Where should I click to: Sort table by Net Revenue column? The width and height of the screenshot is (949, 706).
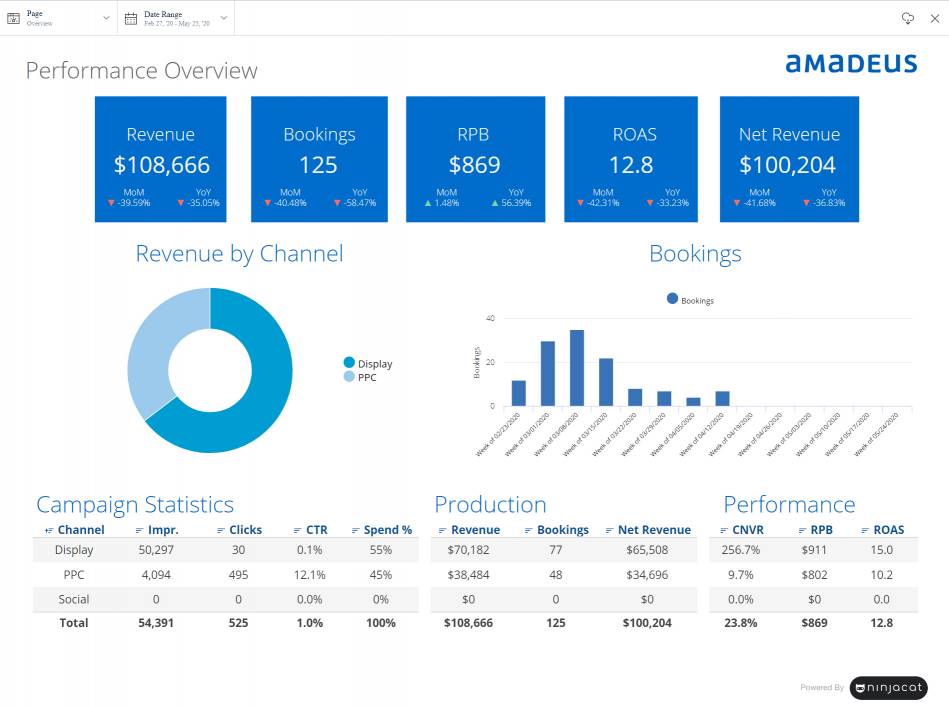(654, 530)
